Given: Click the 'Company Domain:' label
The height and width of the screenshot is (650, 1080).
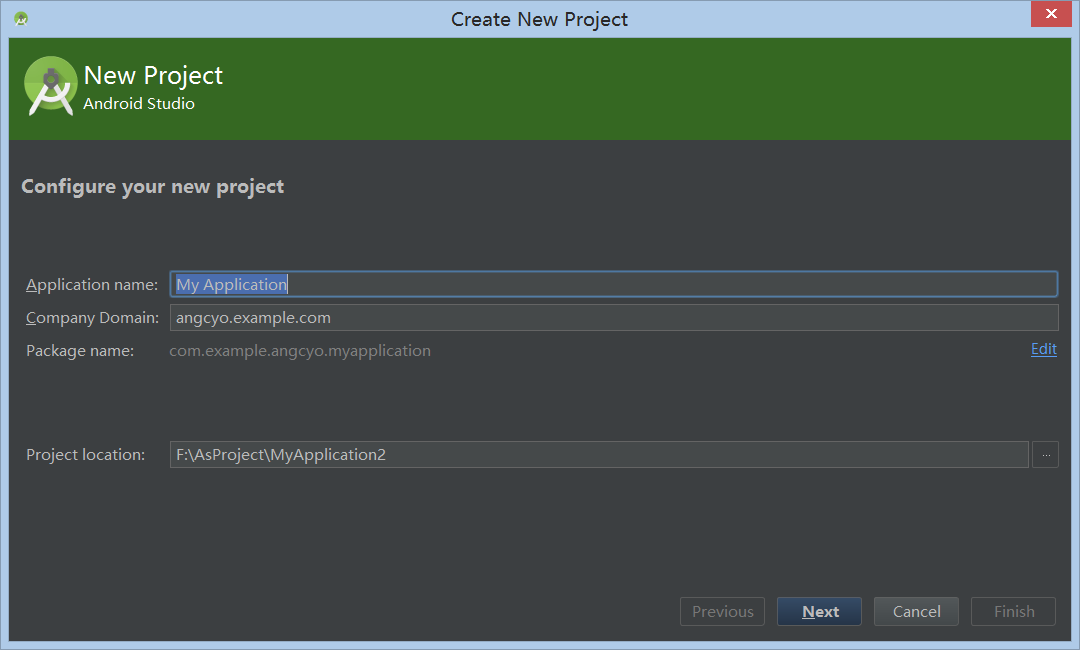Looking at the screenshot, I should [92, 318].
